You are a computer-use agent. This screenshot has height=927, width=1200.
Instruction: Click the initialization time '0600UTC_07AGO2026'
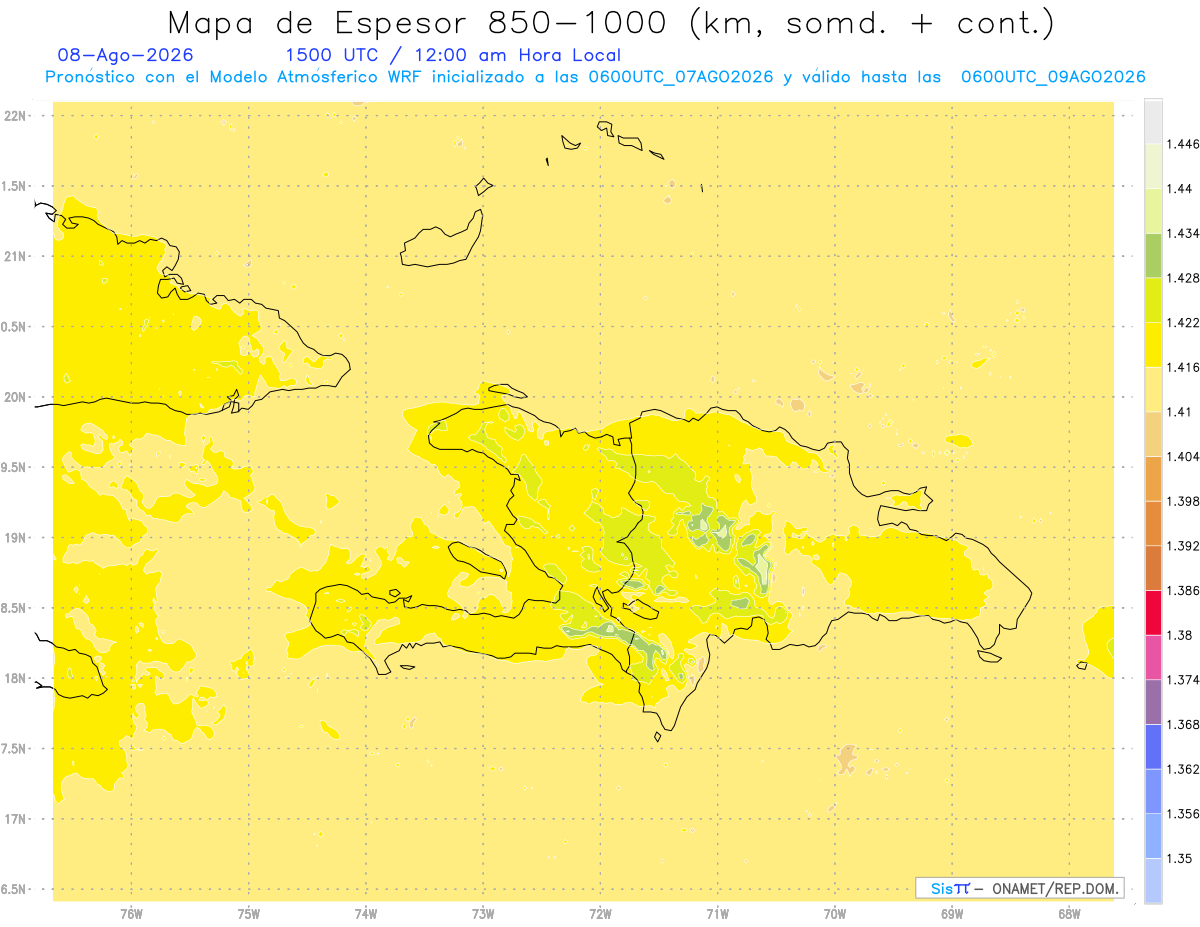coord(681,77)
